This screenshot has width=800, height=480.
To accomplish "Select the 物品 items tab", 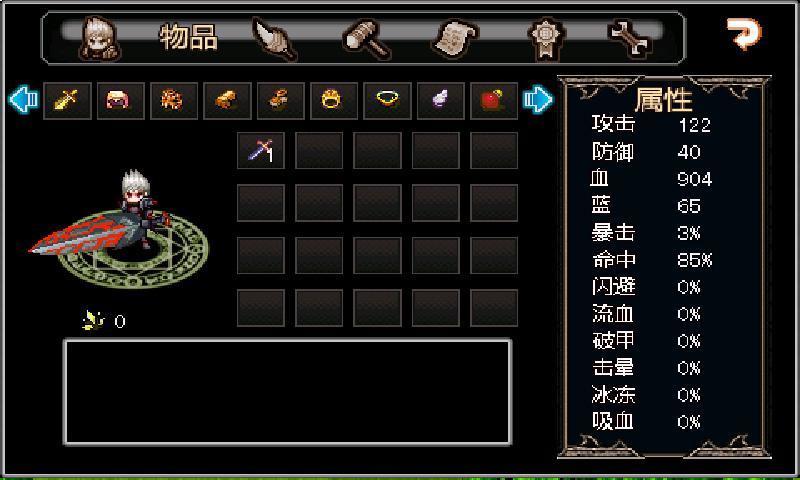I will point(189,37).
